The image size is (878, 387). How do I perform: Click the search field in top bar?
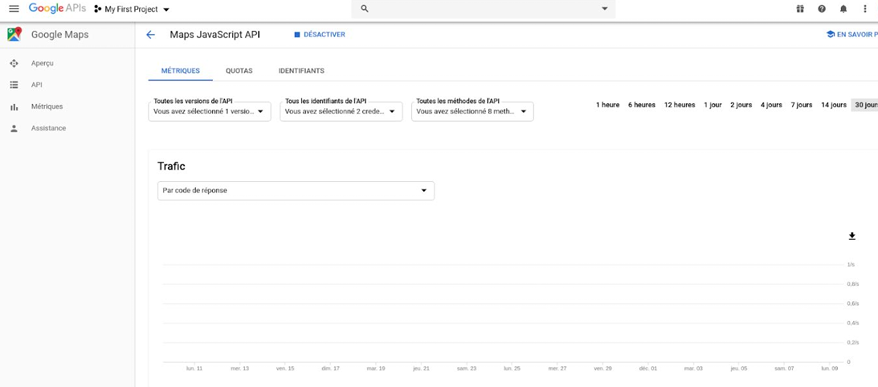point(483,9)
